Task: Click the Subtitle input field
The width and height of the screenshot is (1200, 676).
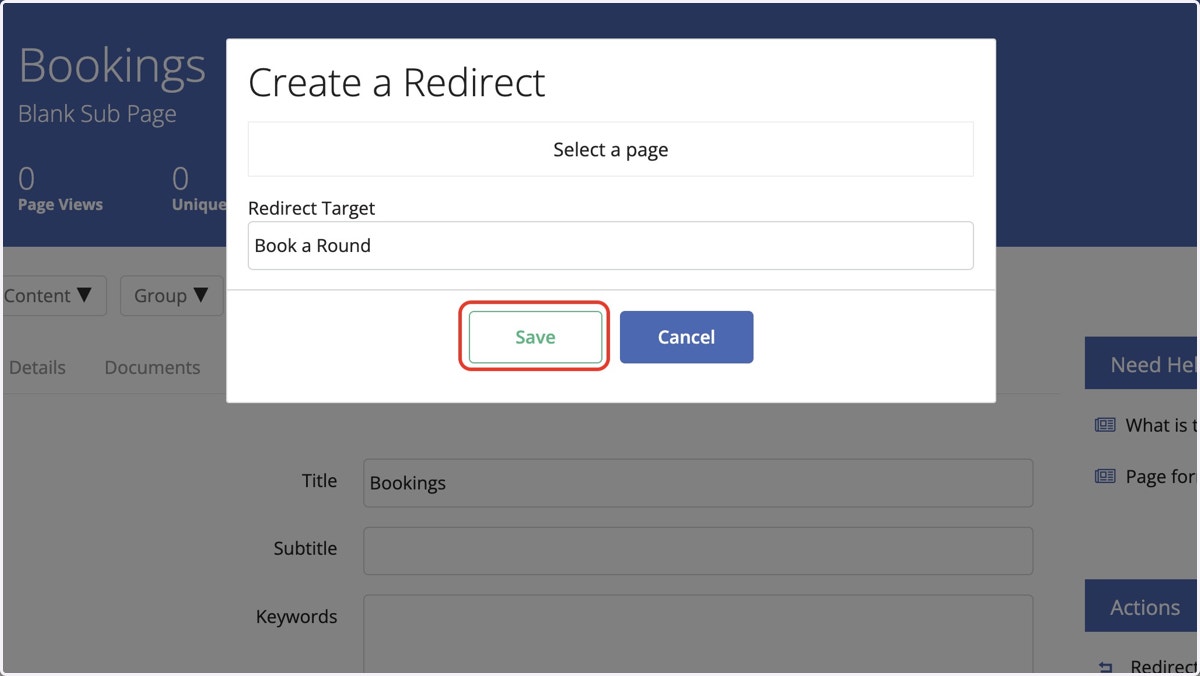Action: (x=697, y=551)
